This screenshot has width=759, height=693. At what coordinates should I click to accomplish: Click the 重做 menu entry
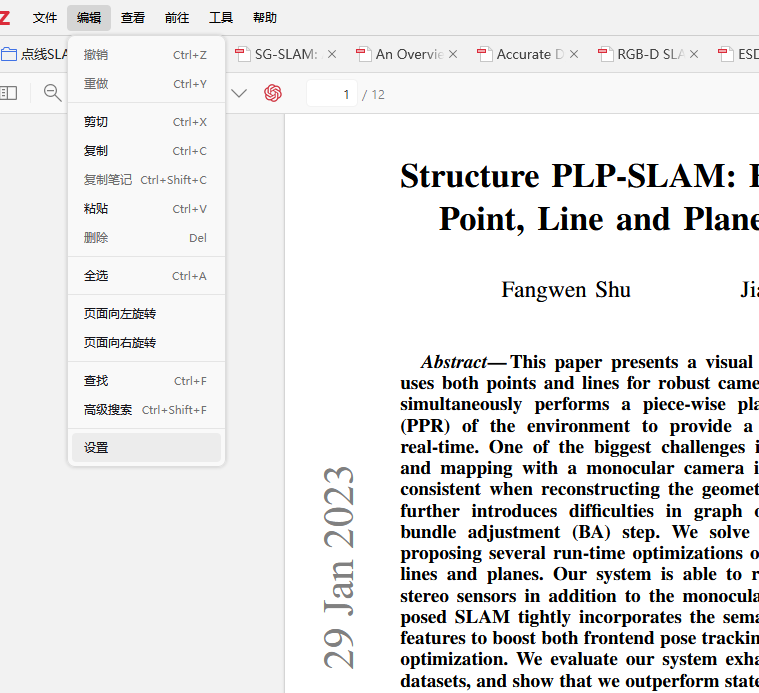pyautogui.click(x=146, y=84)
